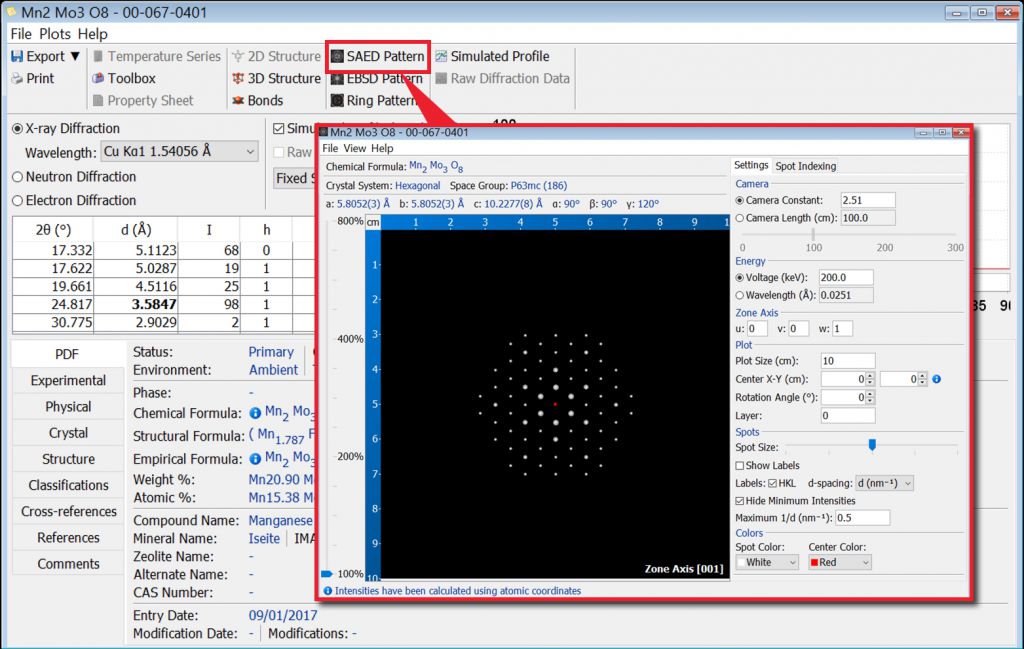
Task: Open the Ring Pattern tool
Action: (x=373, y=100)
